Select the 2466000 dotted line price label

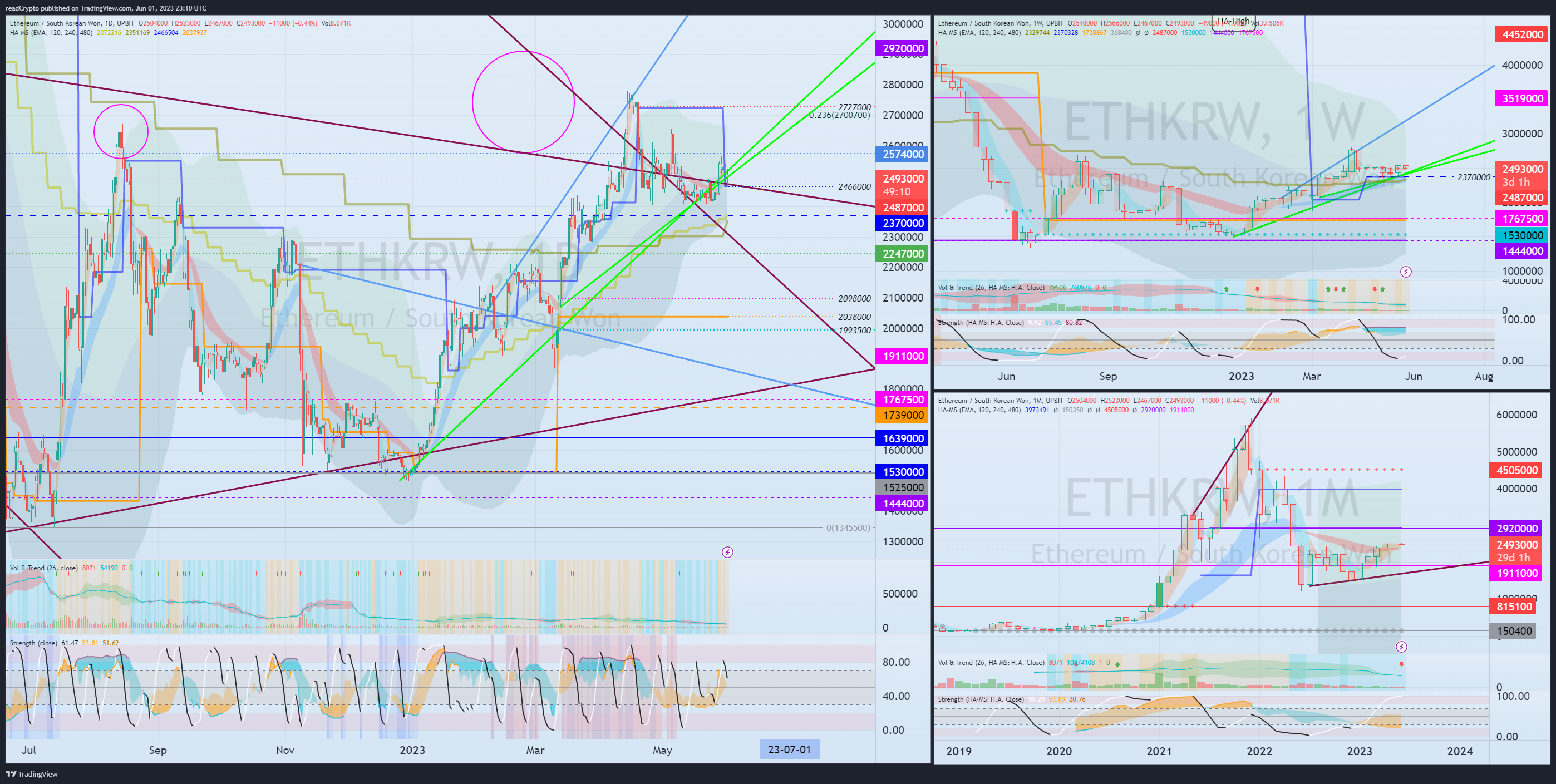point(854,186)
